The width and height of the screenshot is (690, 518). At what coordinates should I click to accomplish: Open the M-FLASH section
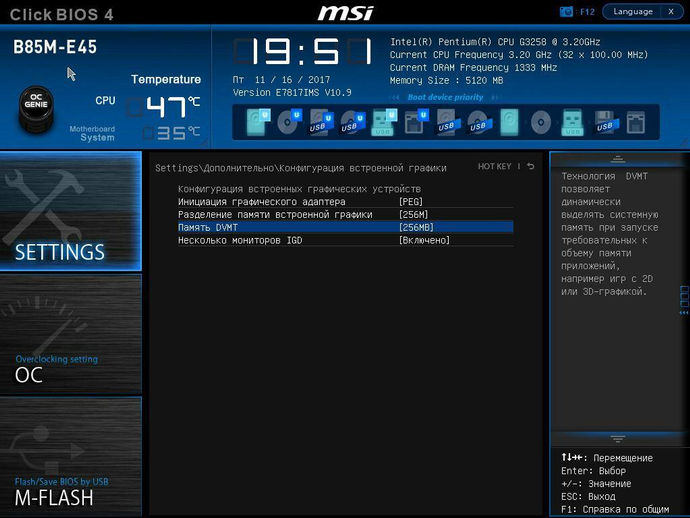[x=71, y=456]
